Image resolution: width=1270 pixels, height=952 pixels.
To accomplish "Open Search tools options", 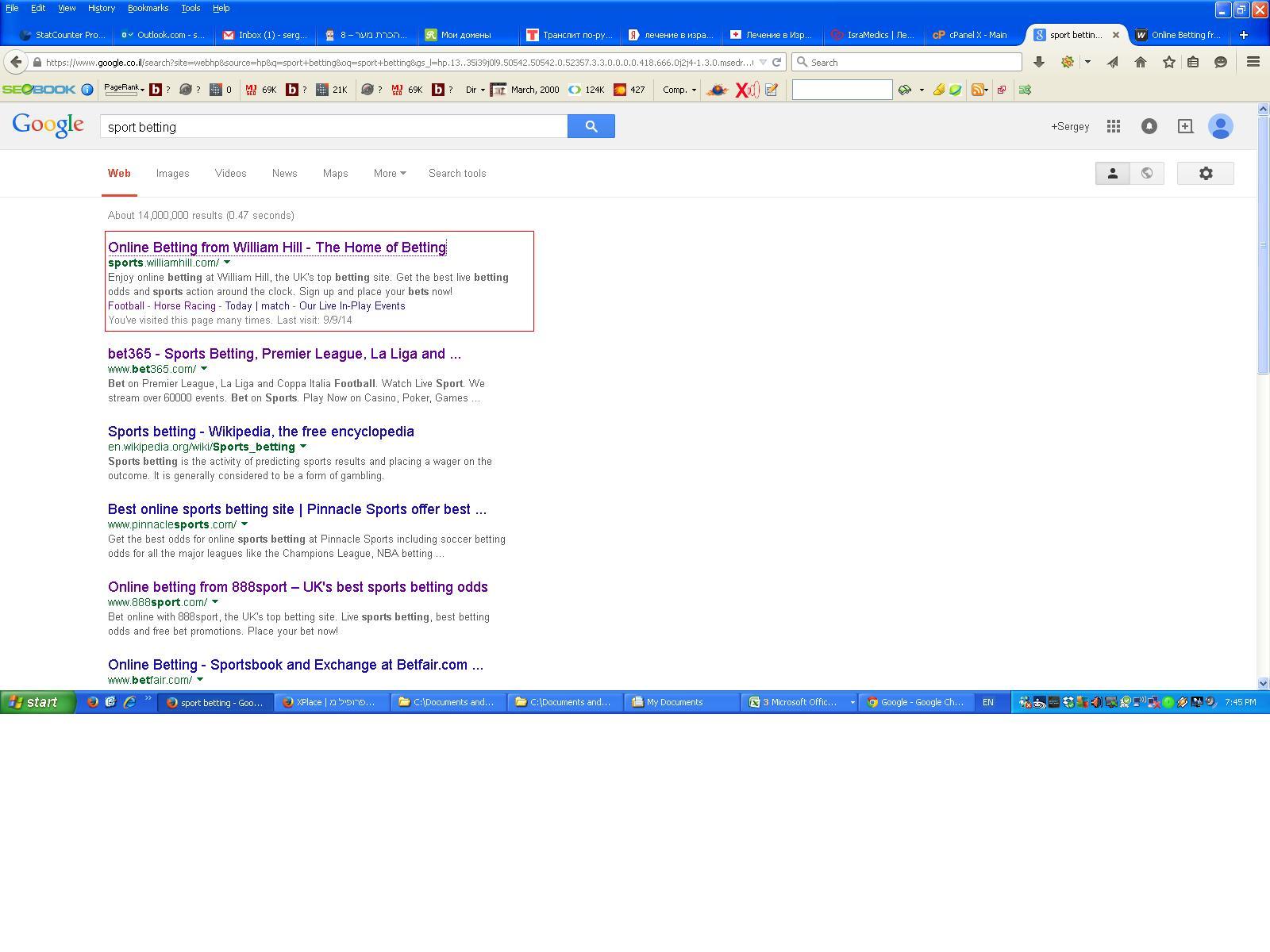I will pyautogui.click(x=457, y=173).
